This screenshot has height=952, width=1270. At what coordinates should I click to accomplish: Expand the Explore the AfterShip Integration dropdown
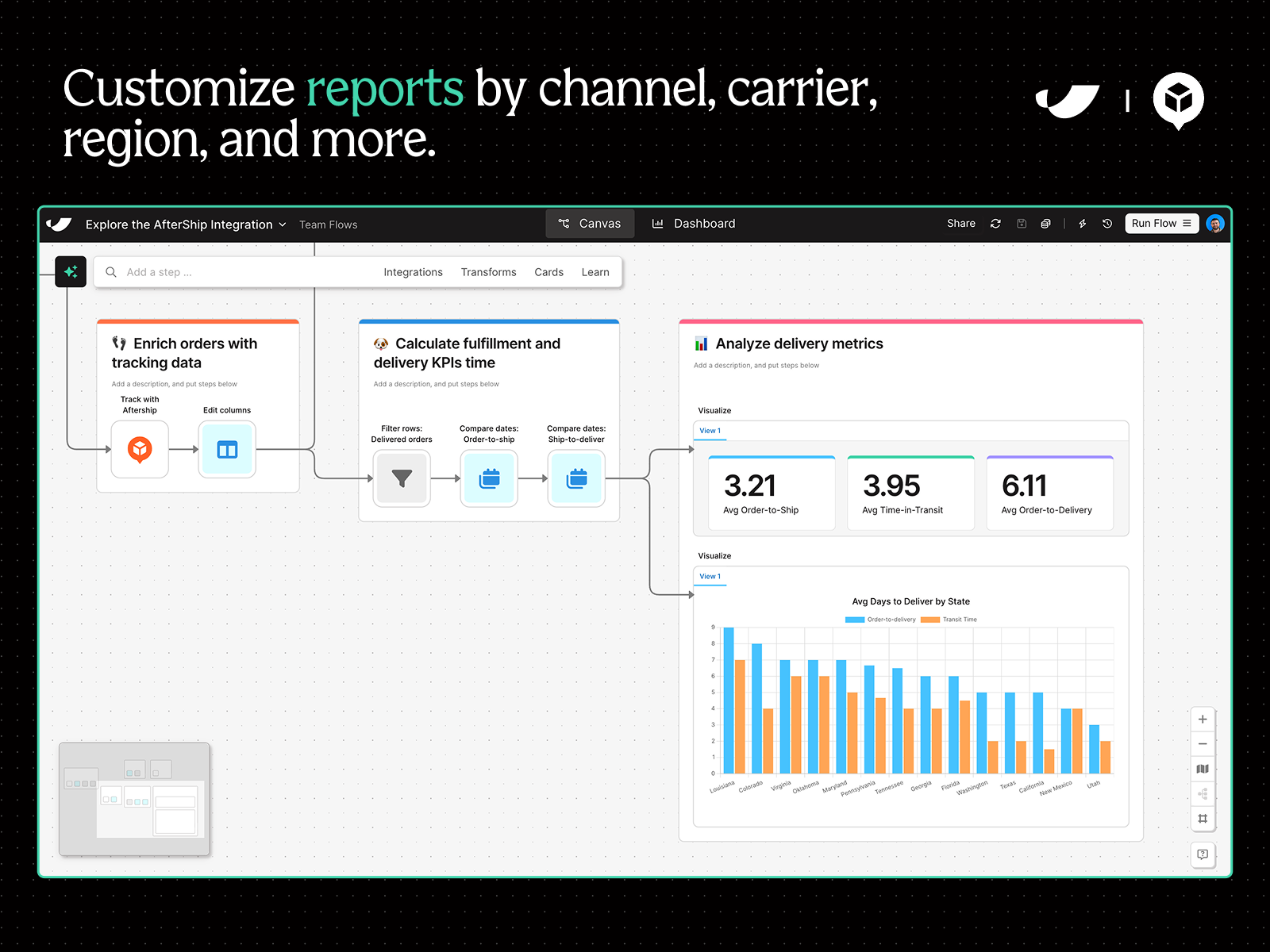click(x=283, y=225)
